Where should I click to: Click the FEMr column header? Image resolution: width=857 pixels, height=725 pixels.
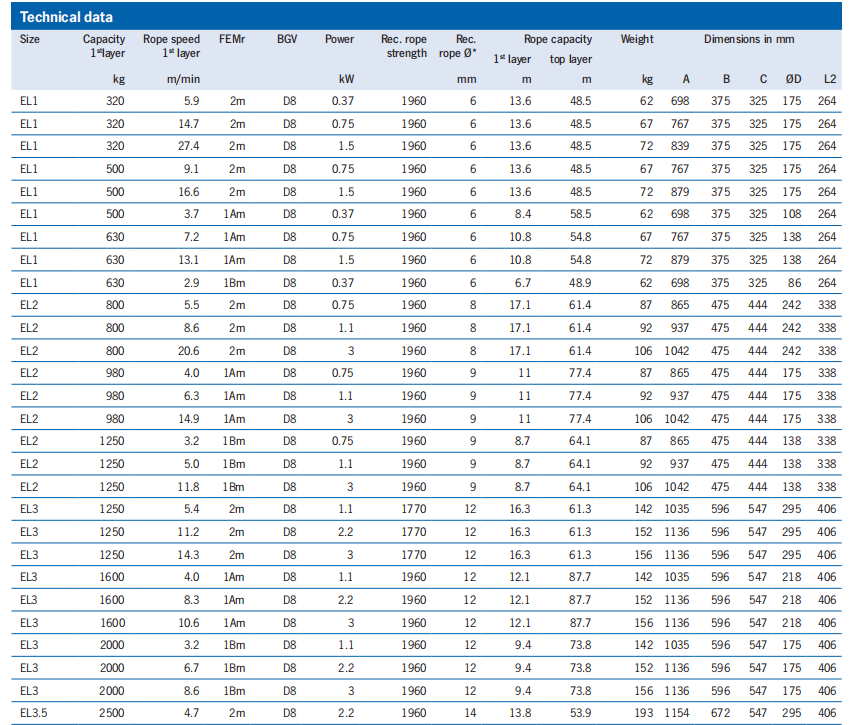point(233,40)
